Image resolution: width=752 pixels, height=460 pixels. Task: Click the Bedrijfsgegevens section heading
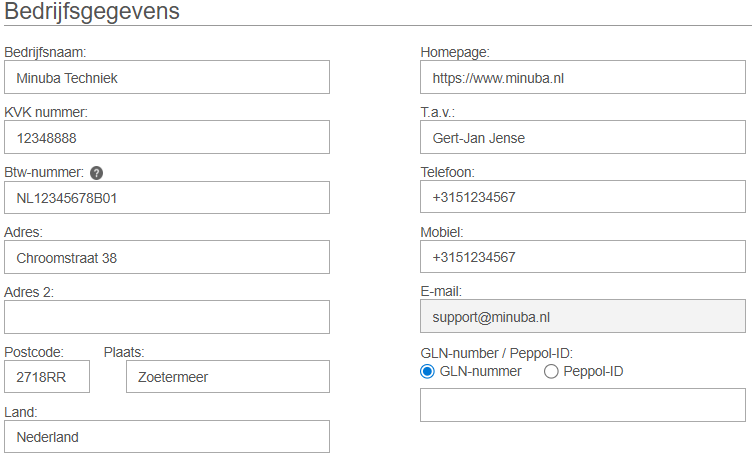point(93,12)
